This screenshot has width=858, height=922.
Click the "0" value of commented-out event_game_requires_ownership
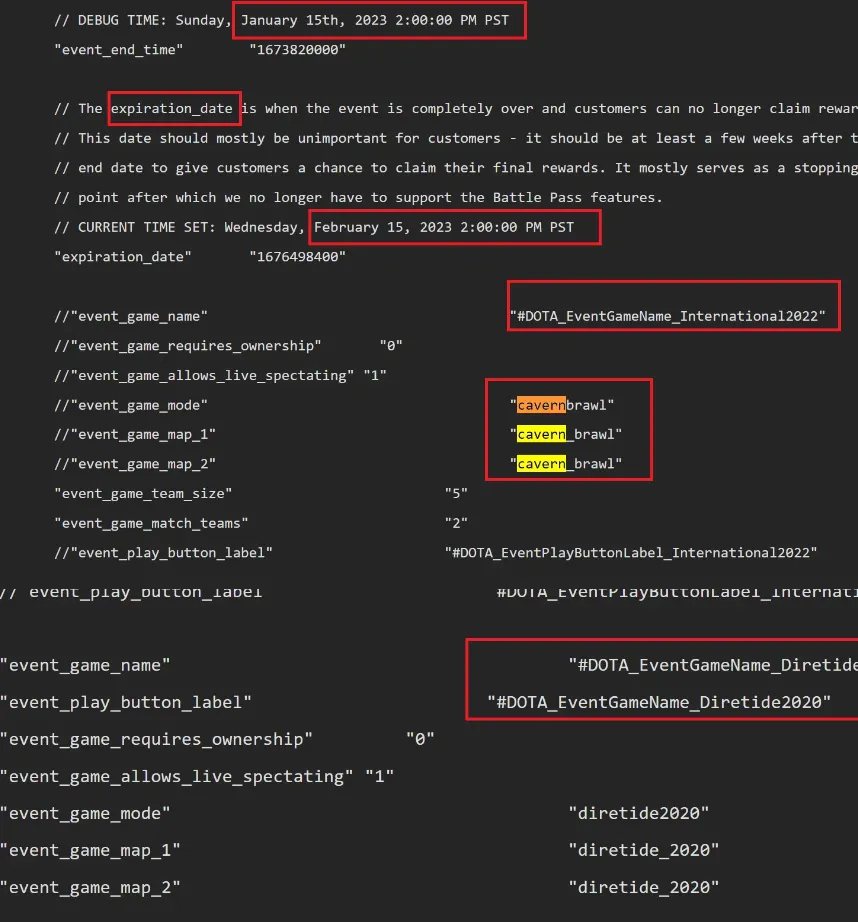(x=391, y=346)
